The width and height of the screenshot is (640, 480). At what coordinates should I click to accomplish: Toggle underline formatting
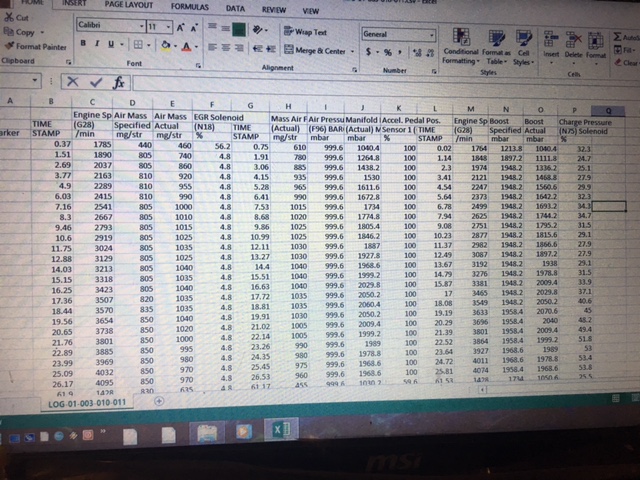click(111, 44)
